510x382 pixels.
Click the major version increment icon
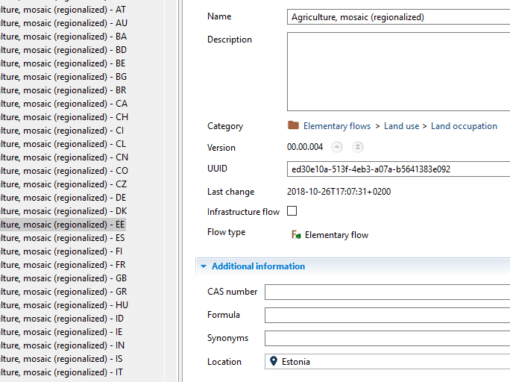pos(358,147)
